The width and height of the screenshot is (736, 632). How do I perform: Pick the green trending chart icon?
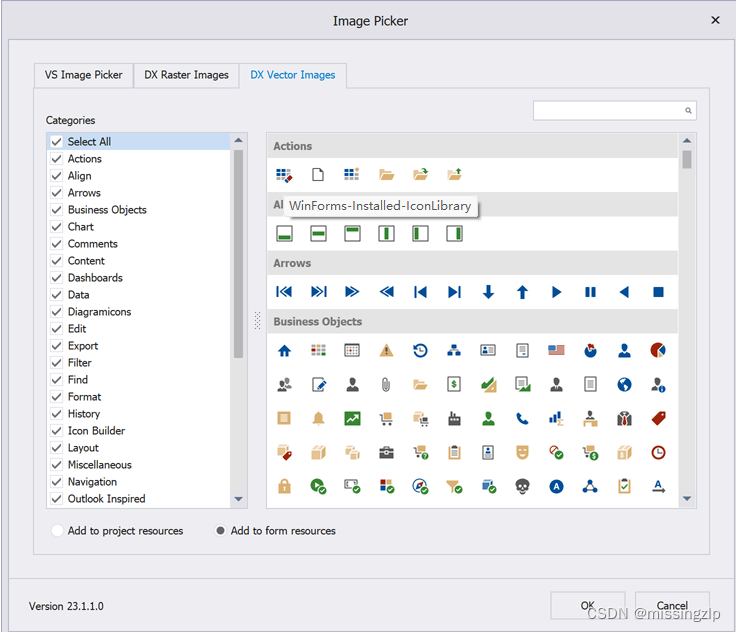pyautogui.click(x=352, y=418)
